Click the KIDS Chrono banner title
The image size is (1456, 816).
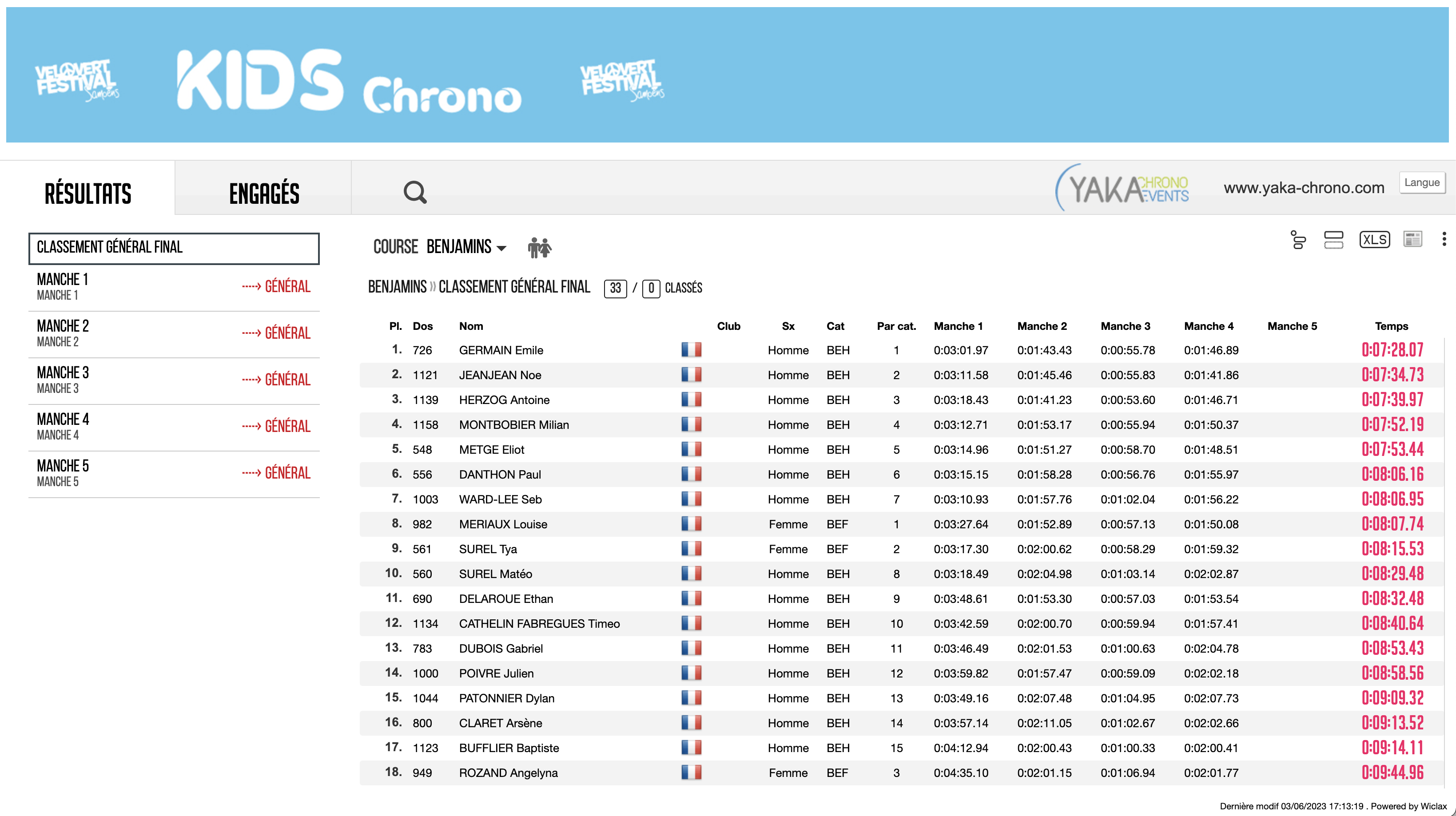point(349,81)
